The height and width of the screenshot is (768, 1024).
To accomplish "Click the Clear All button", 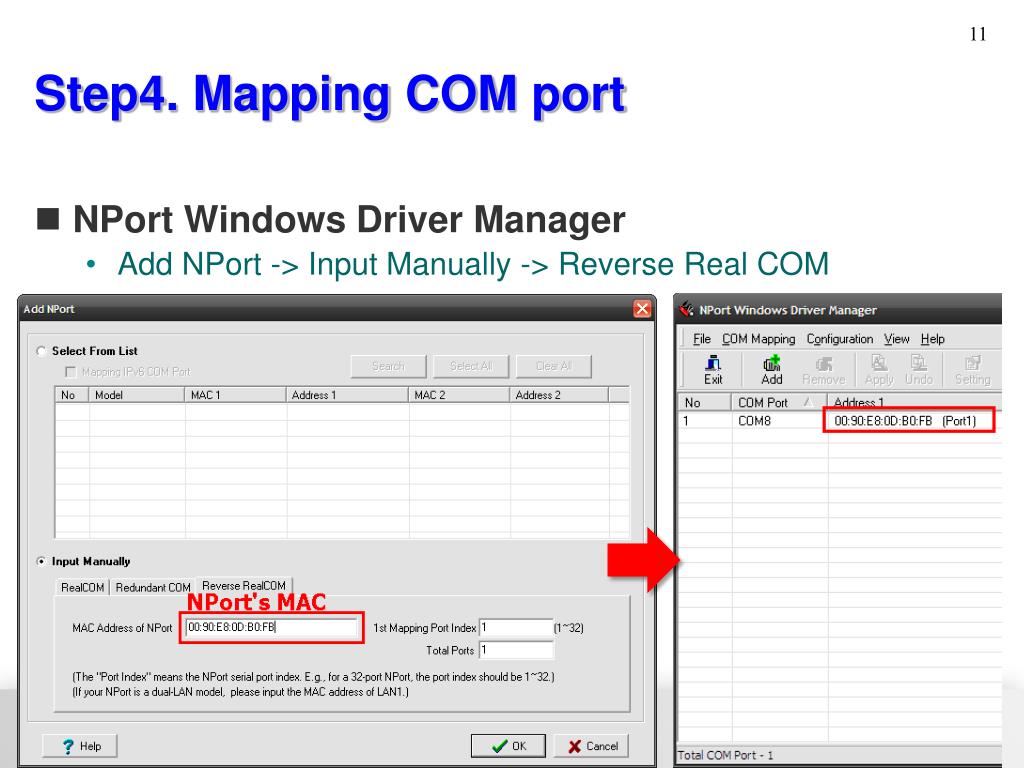I will [553, 366].
